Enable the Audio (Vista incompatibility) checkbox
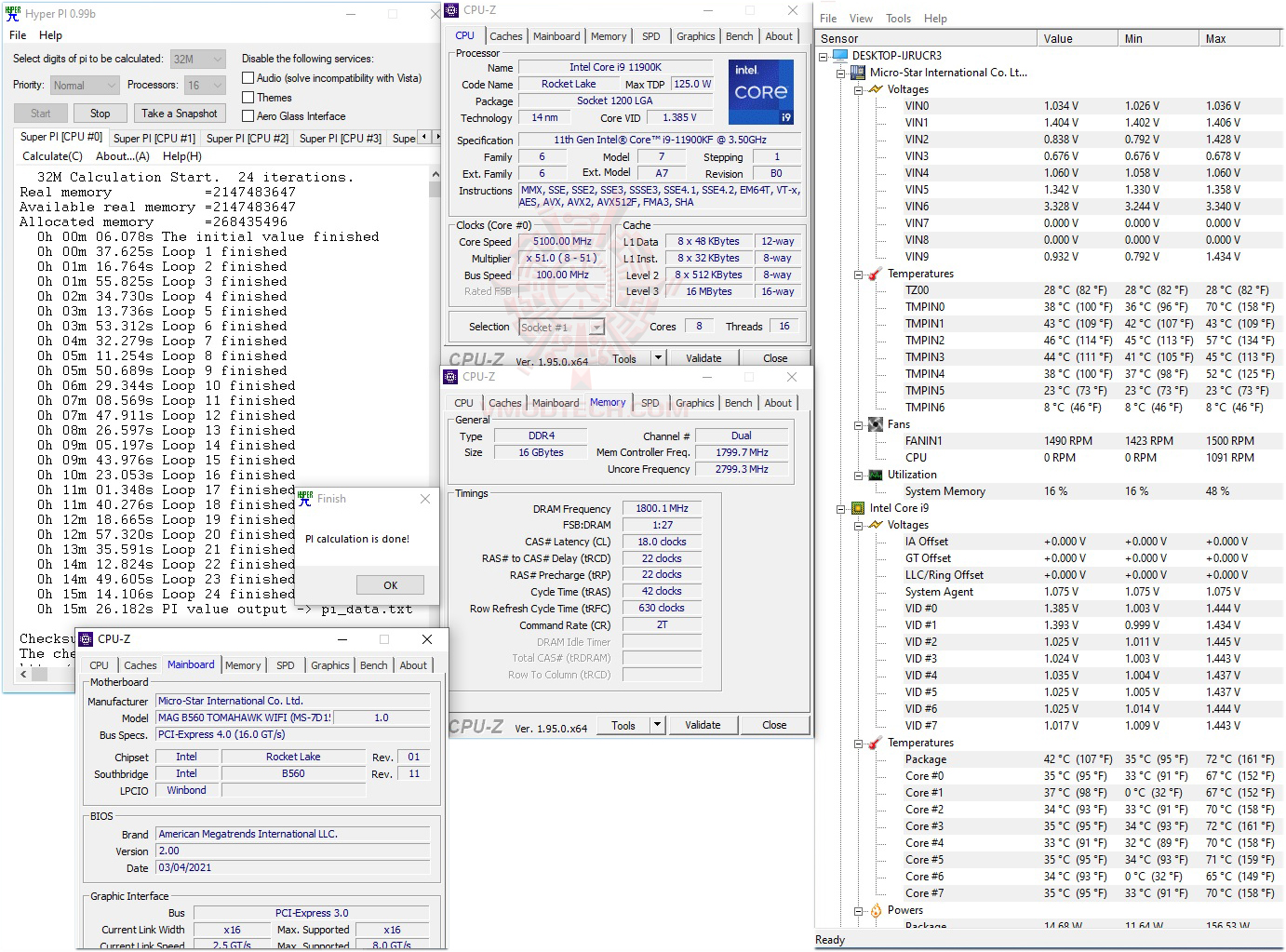This screenshot has width=1286, height=952. click(248, 78)
